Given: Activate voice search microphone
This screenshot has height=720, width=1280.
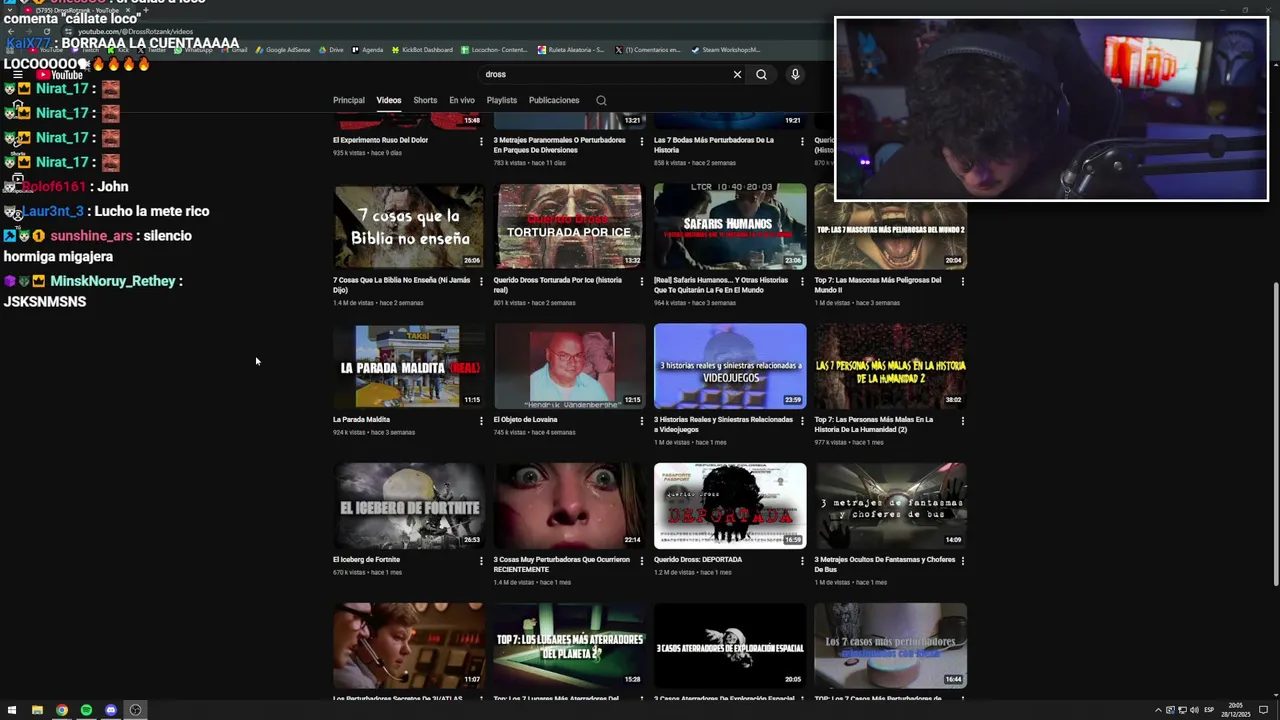Looking at the screenshot, I should coord(795,74).
